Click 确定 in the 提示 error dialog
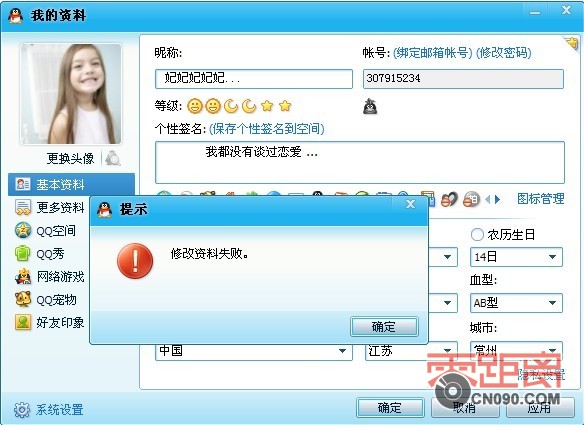This screenshot has height=425, width=584. click(384, 327)
